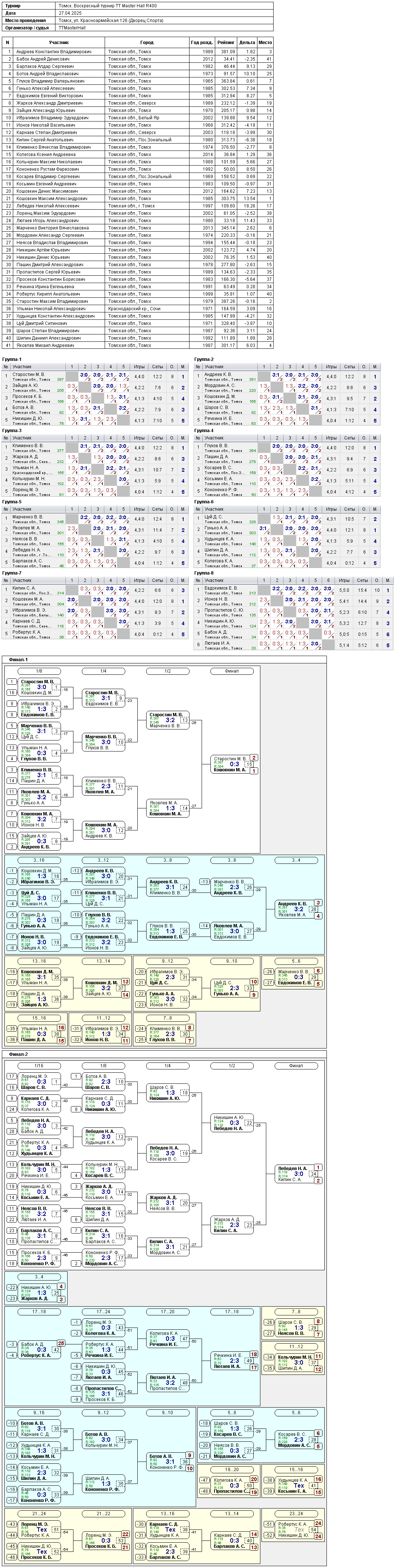
Task: Click the 'Участник' column header in participants table
Action: coord(59,43)
